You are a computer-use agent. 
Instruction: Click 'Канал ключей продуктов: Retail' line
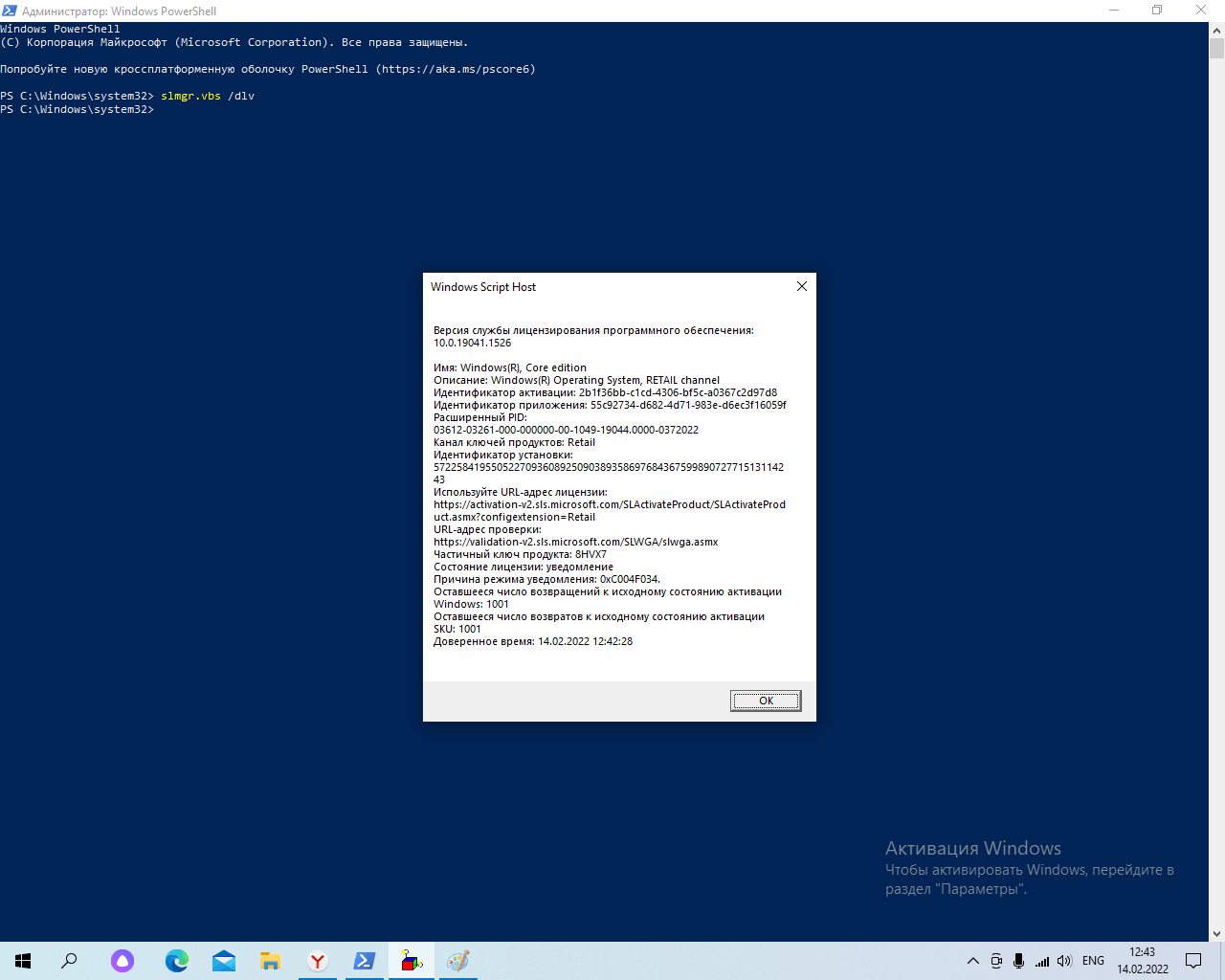[514, 442]
